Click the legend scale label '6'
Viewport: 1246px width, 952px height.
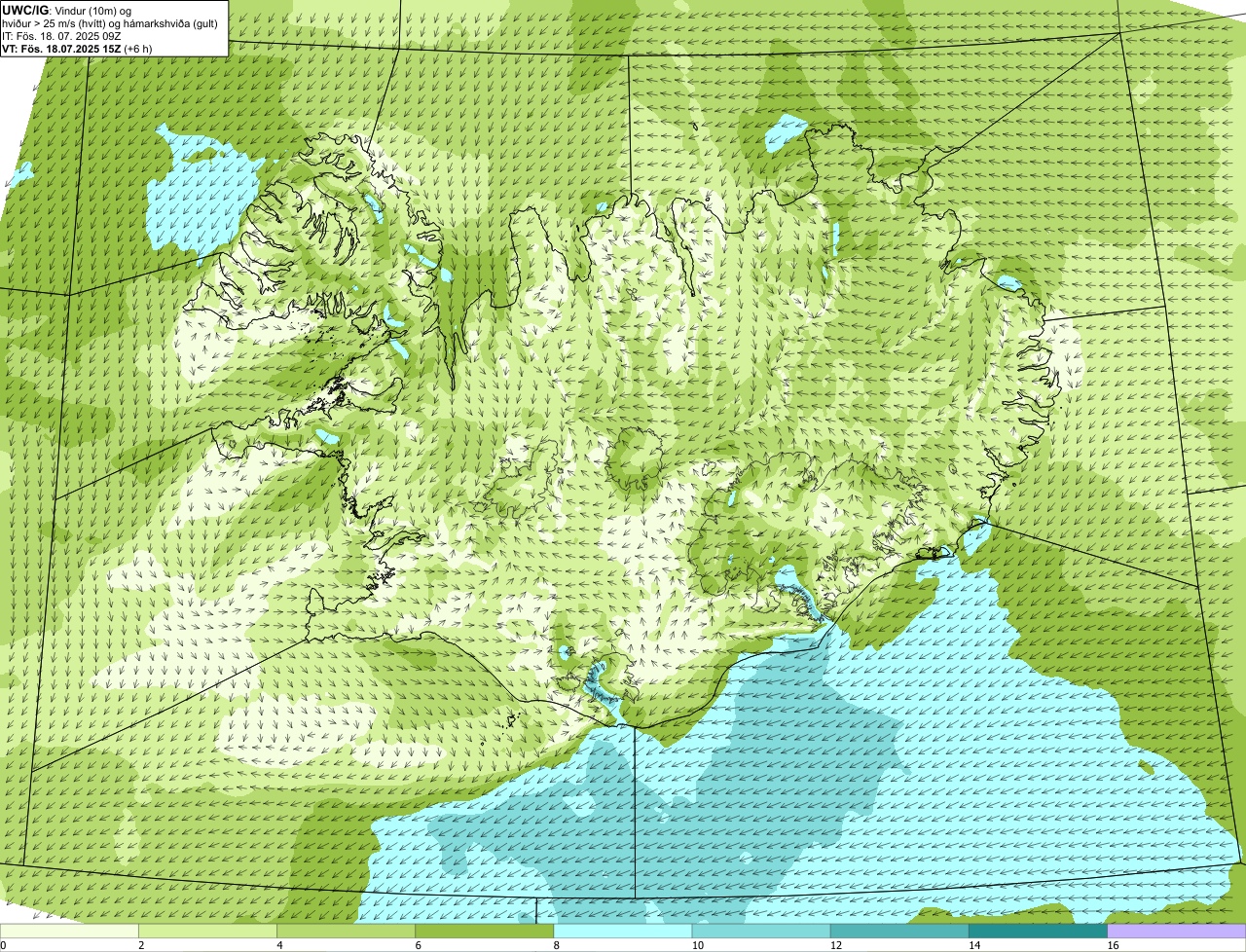419,945
